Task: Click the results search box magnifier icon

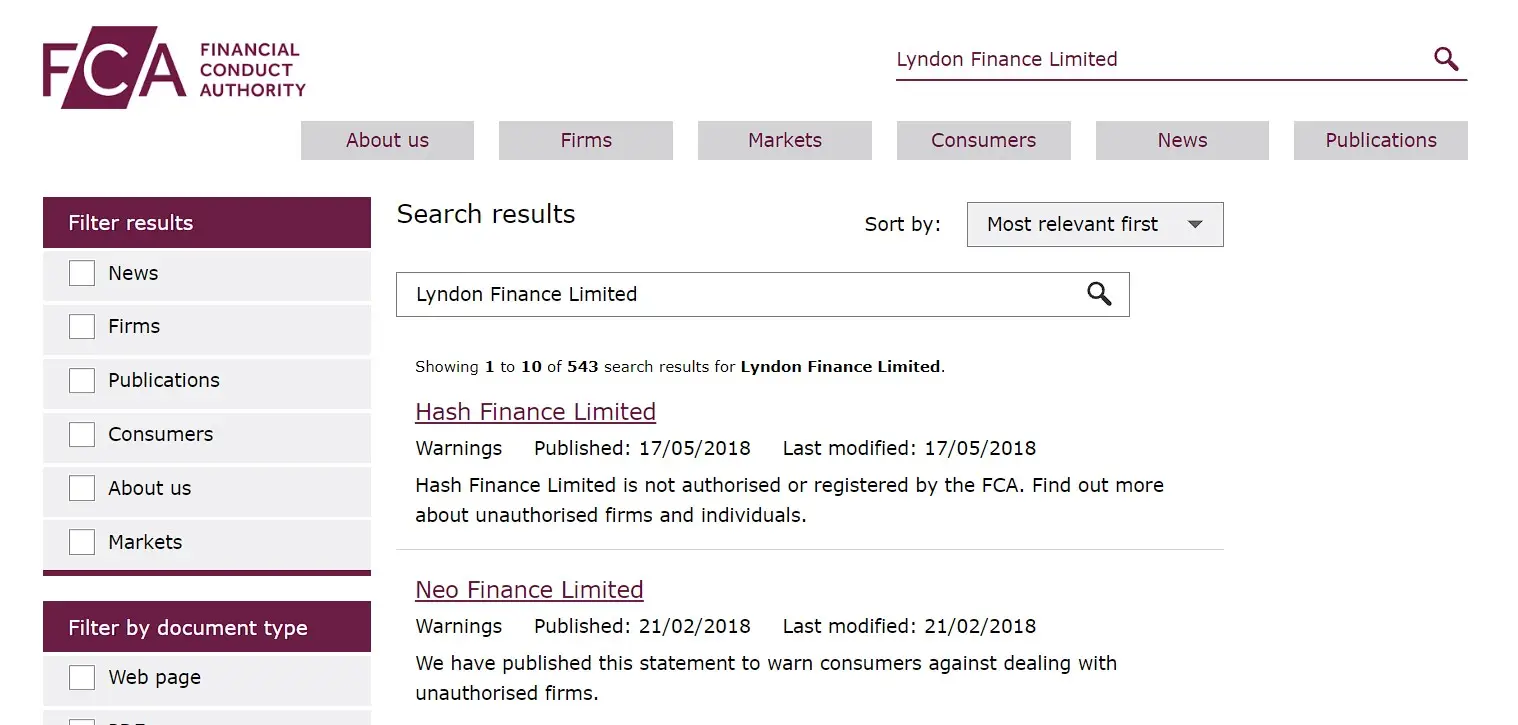Action: click(1099, 294)
